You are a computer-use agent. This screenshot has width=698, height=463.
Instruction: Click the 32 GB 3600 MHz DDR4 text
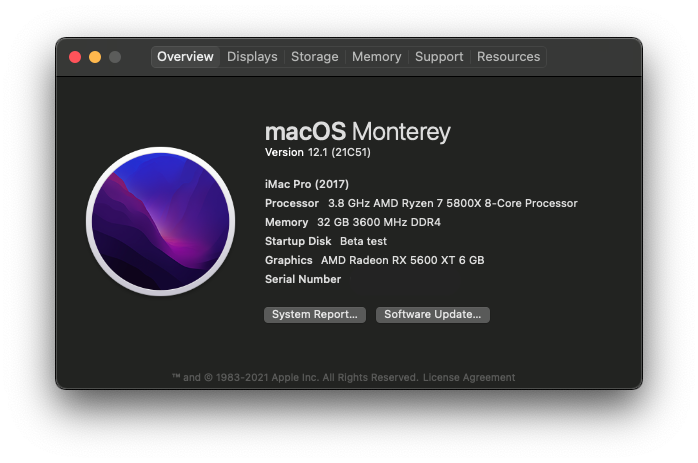(378, 222)
